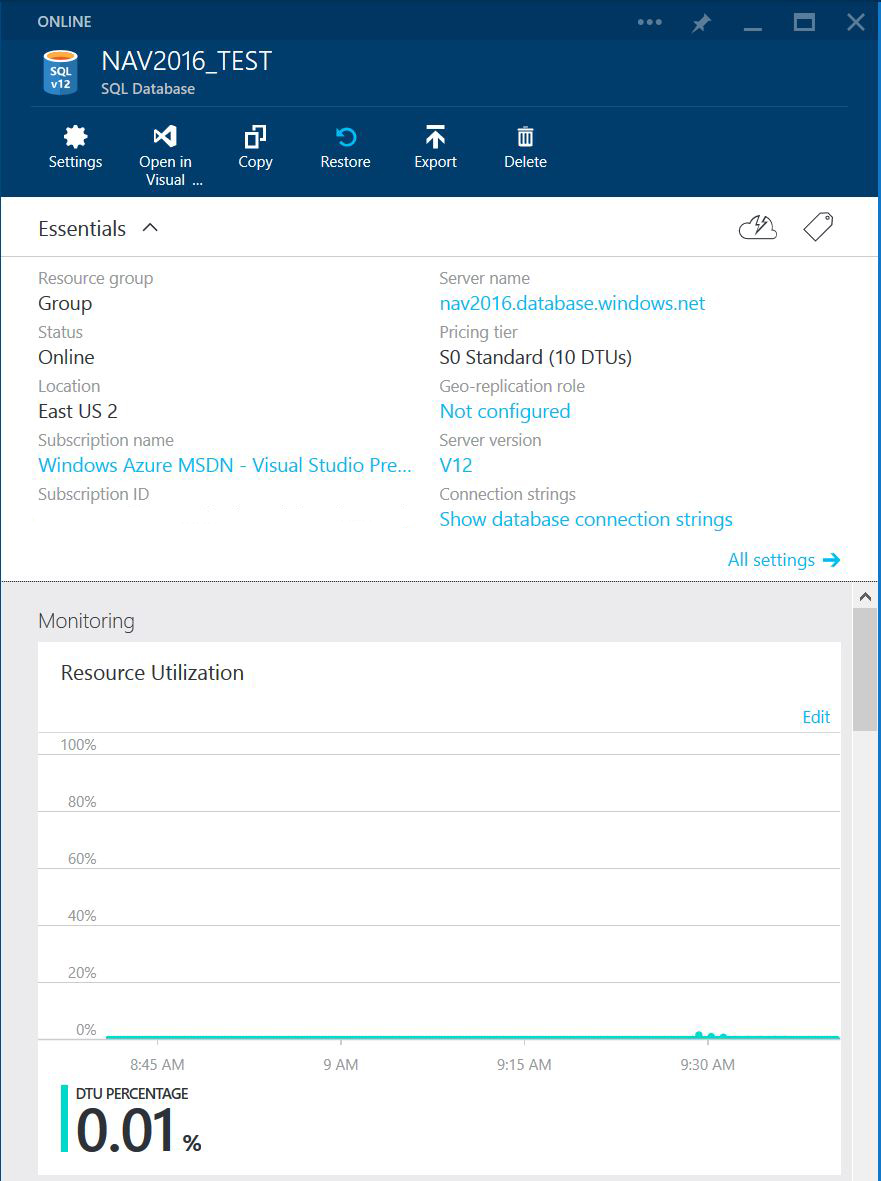Screen dimensions: 881x1181
Task: Click the East US 2 location value
Action: [x=78, y=411]
